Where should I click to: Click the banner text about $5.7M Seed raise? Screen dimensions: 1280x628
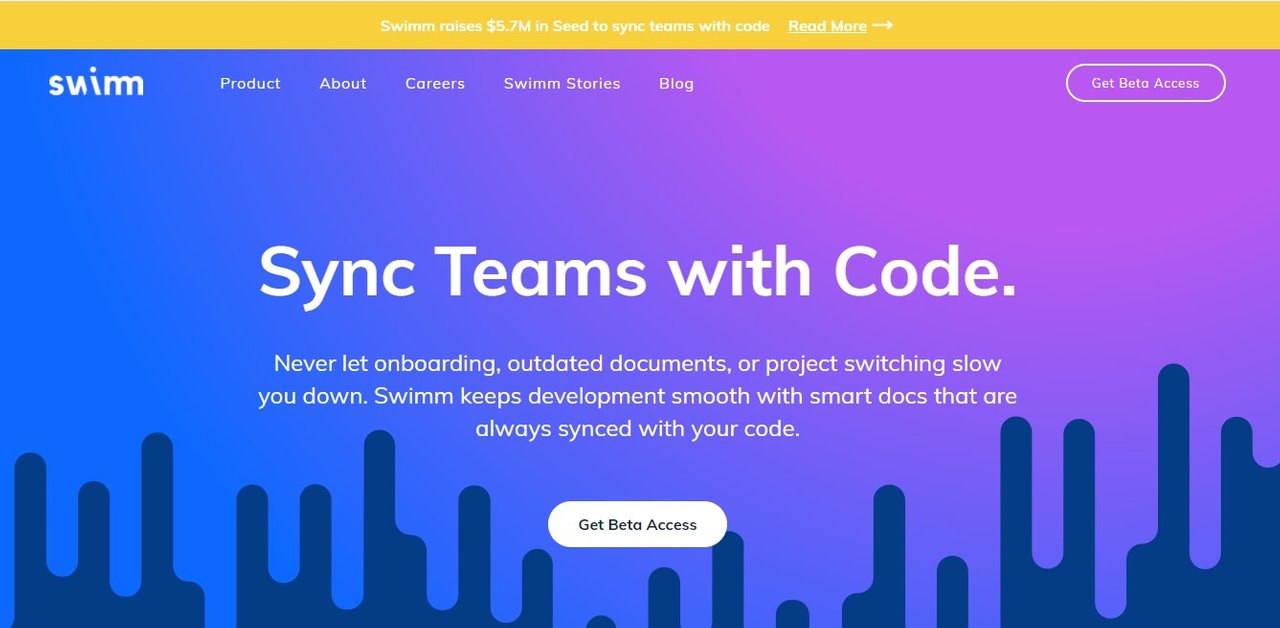pos(575,26)
